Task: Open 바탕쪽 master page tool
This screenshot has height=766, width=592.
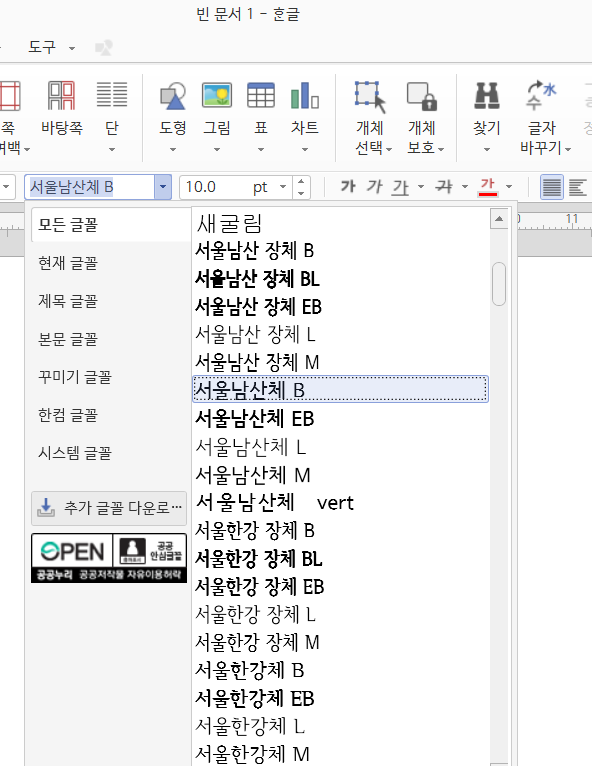Action: click(62, 107)
